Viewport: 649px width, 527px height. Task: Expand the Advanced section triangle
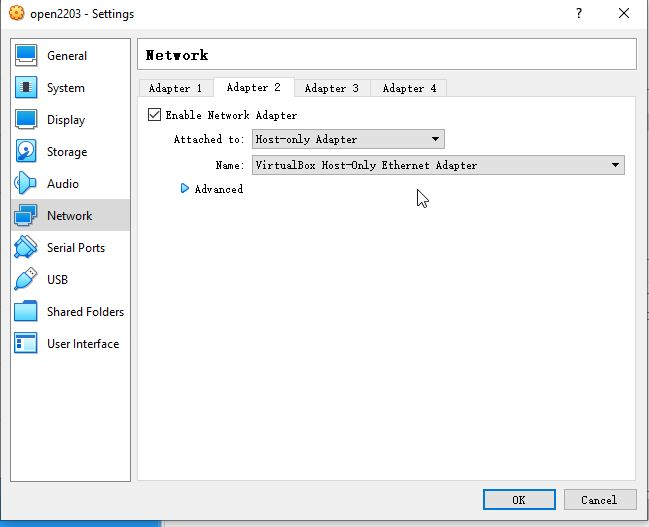185,188
